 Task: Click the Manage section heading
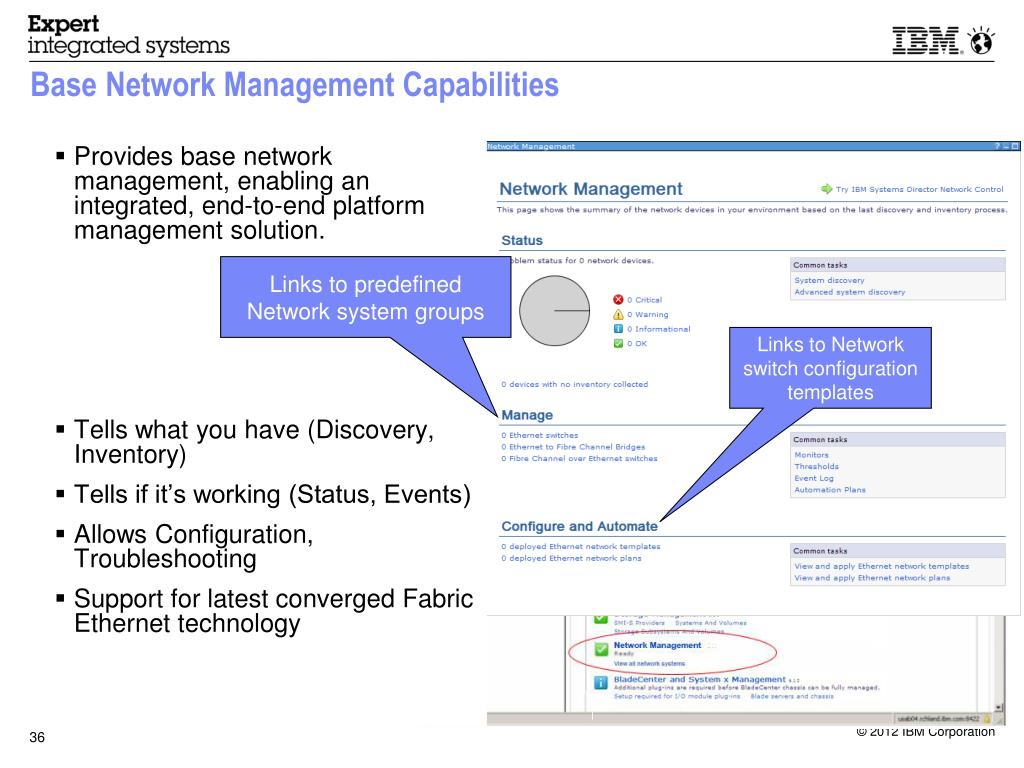click(527, 415)
